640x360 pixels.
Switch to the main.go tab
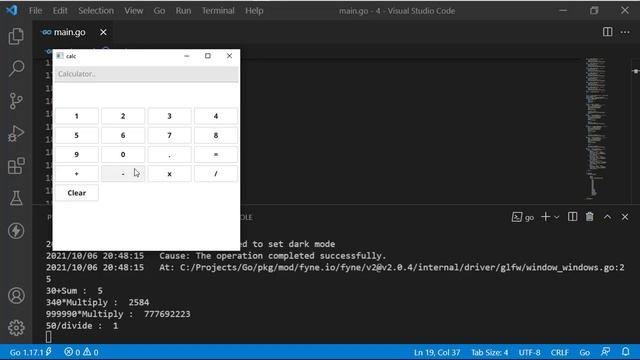[x=69, y=32]
